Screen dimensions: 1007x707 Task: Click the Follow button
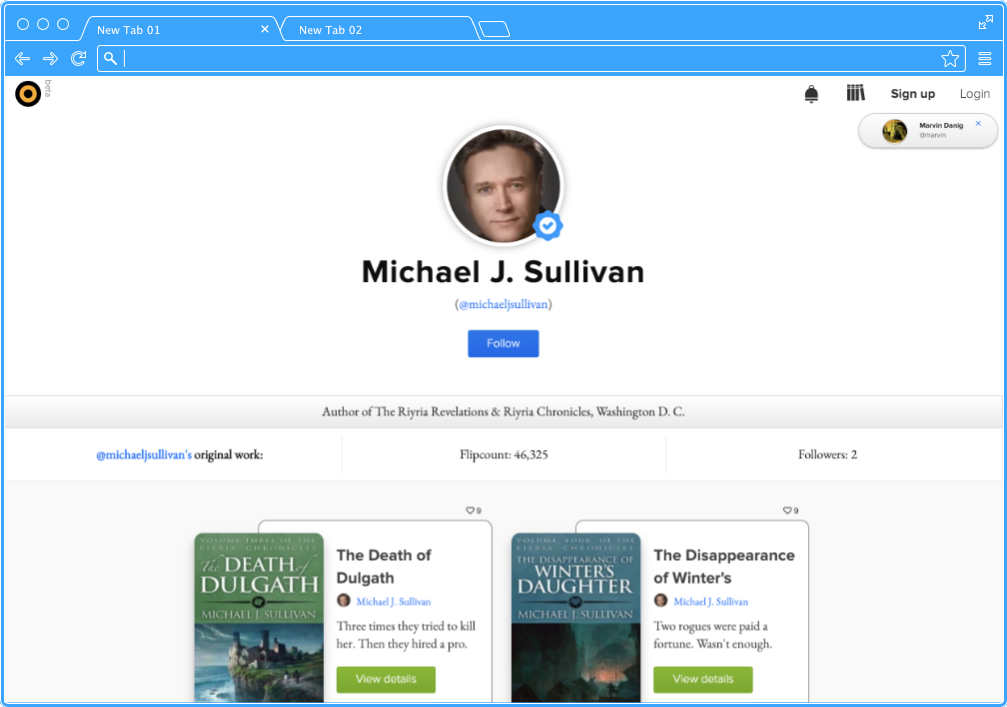[x=503, y=344]
